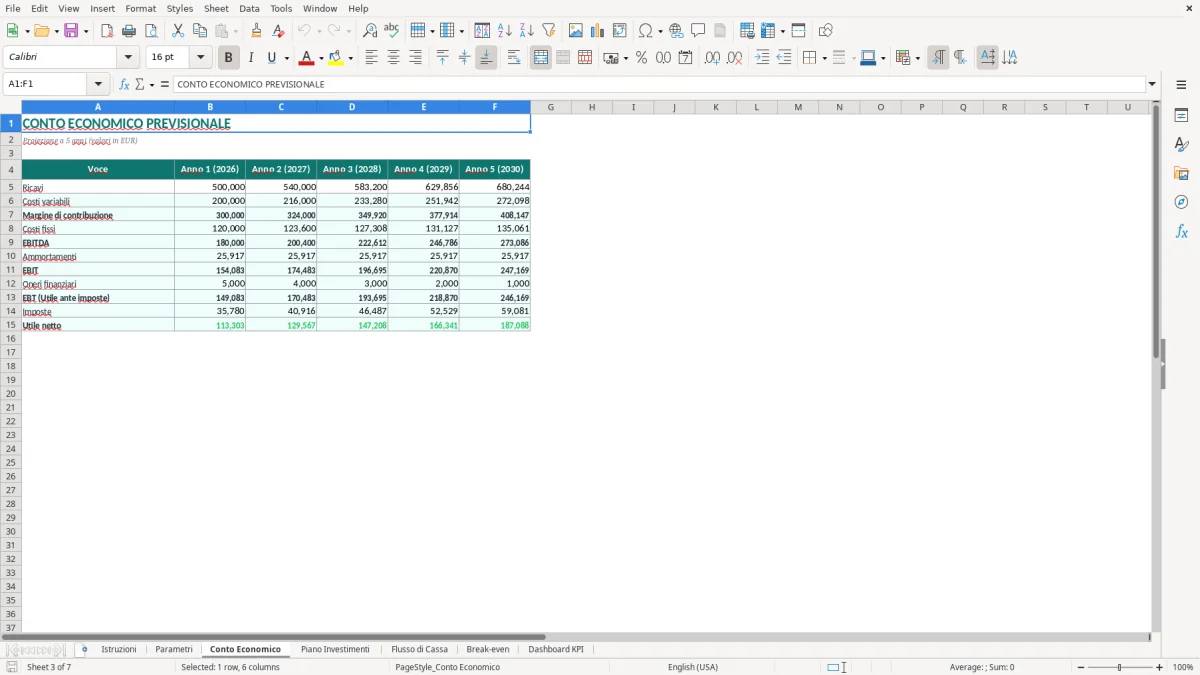Click the formula bar input line
This screenshot has width=1200, height=675.
(x=659, y=85)
